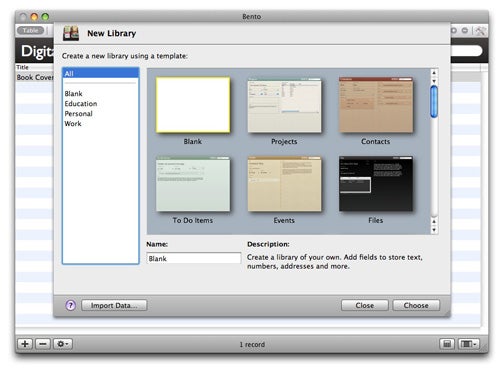Add a record with the plus button
500x370 pixels.
[25, 344]
